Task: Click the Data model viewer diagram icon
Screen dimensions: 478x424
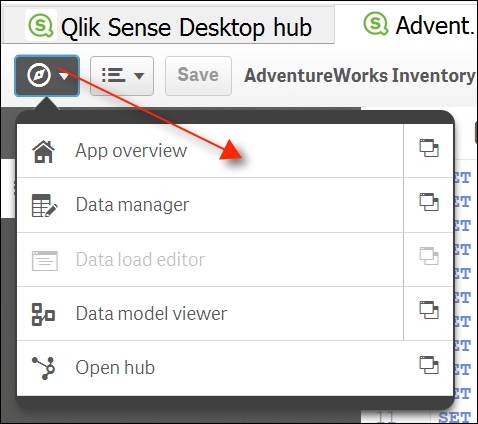Action: 43,314
